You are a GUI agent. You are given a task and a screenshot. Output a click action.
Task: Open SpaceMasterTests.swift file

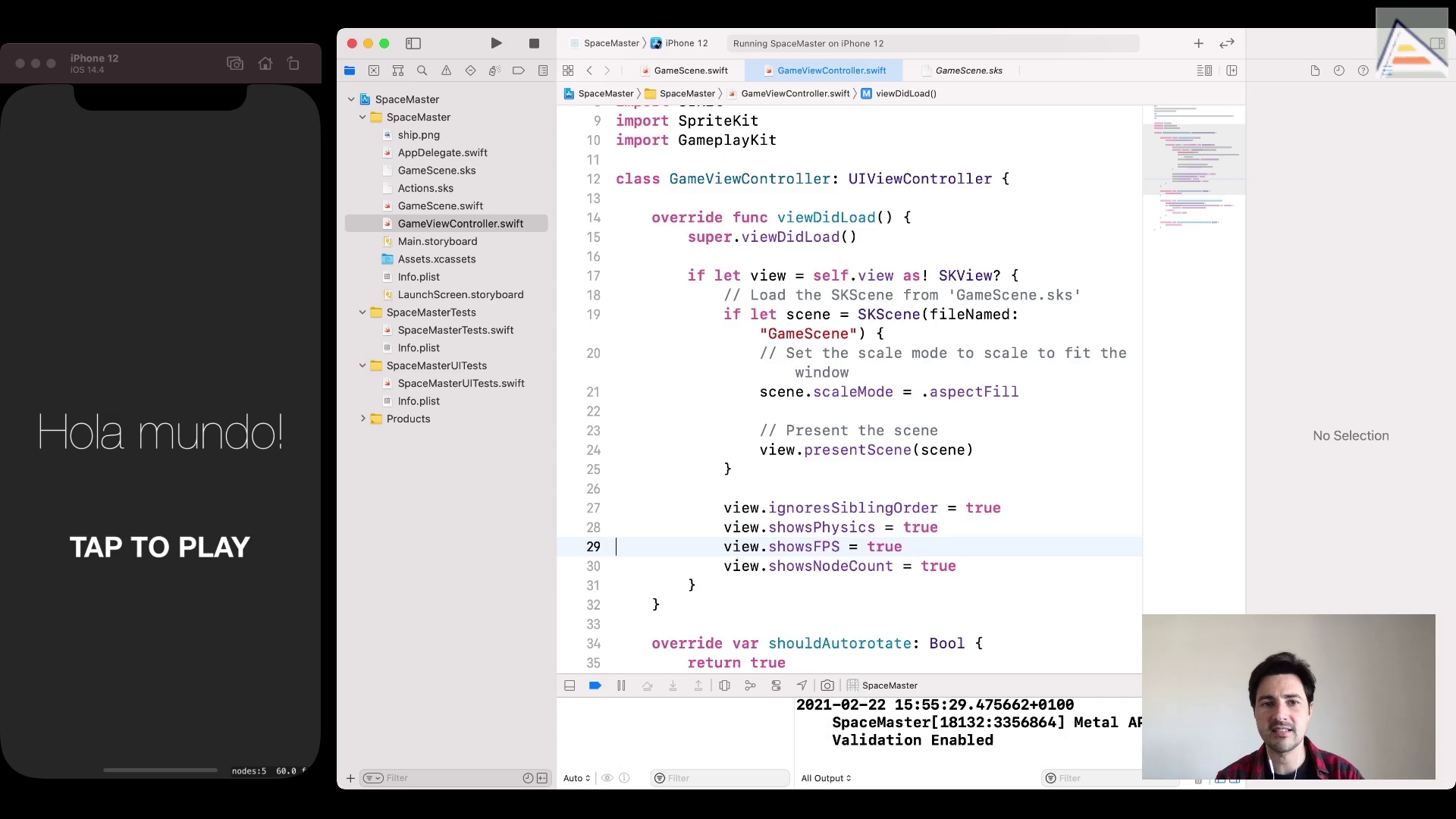click(x=456, y=330)
